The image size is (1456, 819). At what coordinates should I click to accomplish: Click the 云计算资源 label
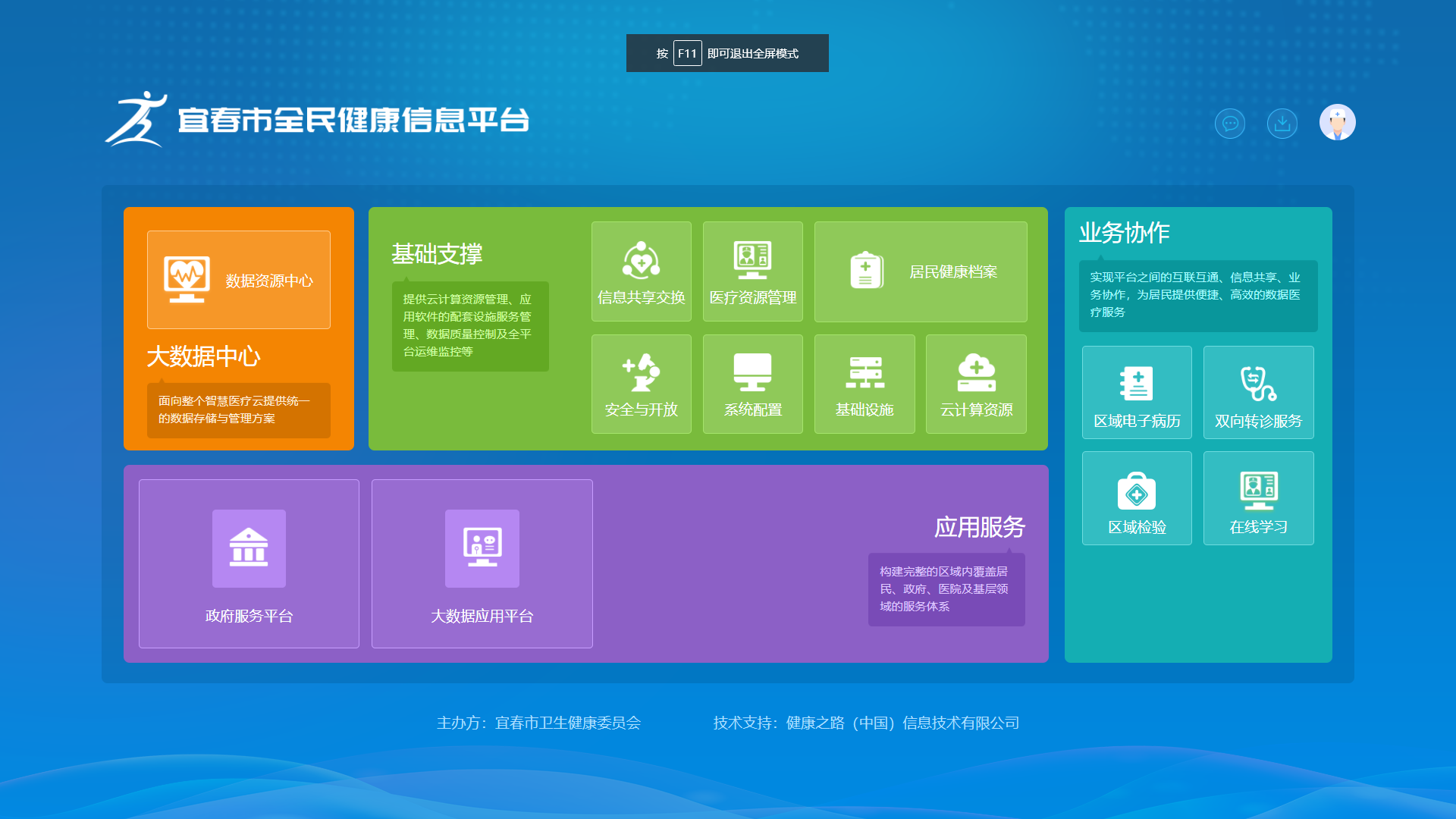point(977,410)
